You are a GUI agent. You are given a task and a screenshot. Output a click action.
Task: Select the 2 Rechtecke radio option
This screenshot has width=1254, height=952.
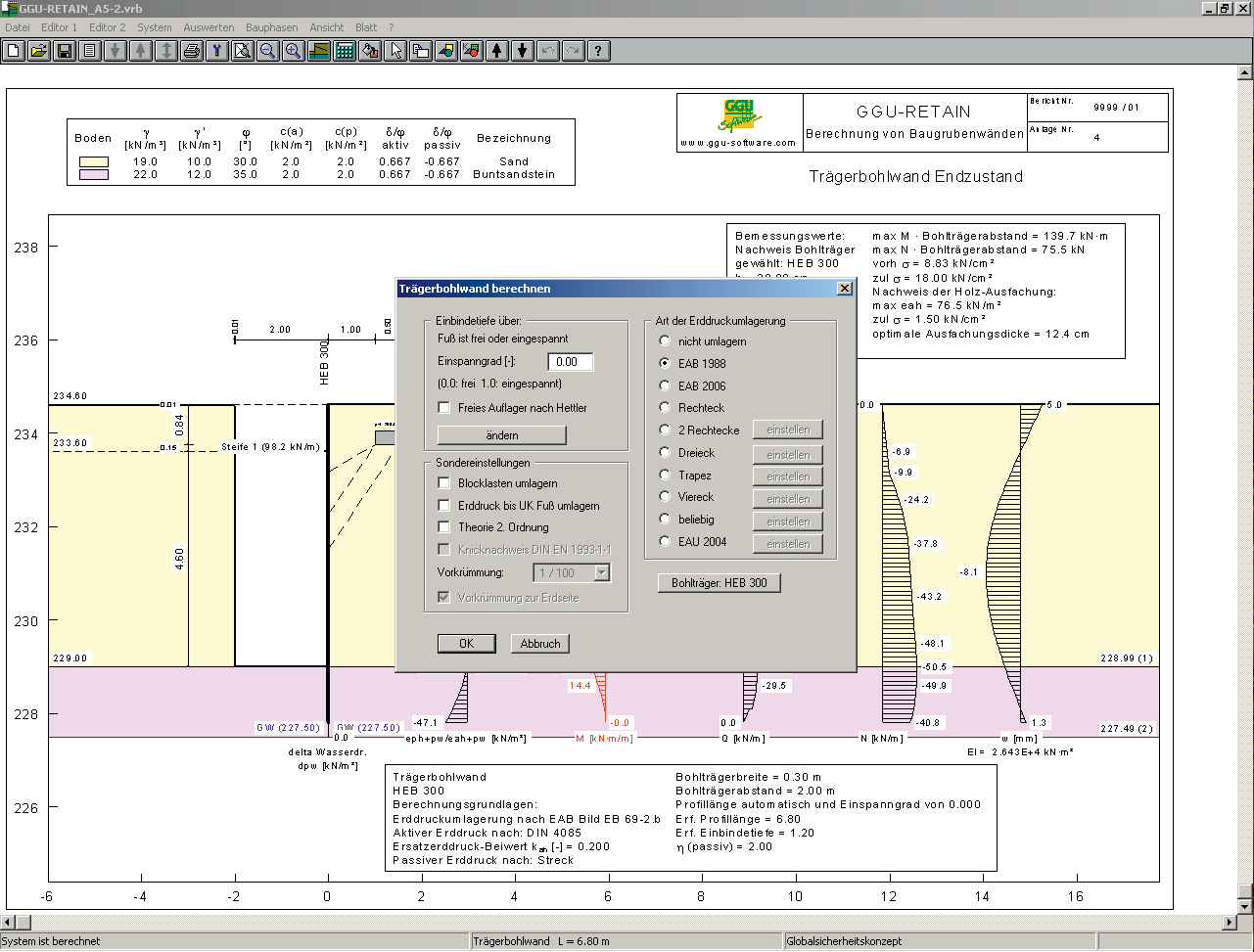[666, 430]
